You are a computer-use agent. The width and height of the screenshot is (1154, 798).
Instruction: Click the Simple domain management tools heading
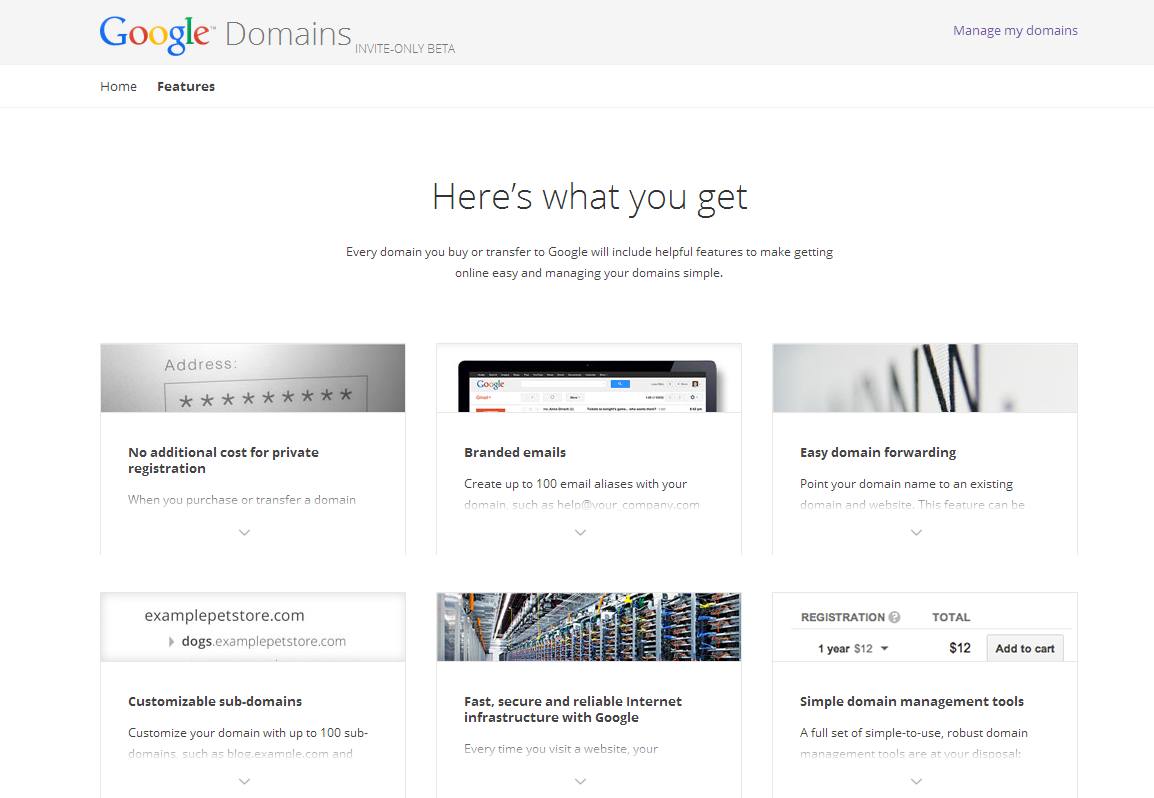911,701
